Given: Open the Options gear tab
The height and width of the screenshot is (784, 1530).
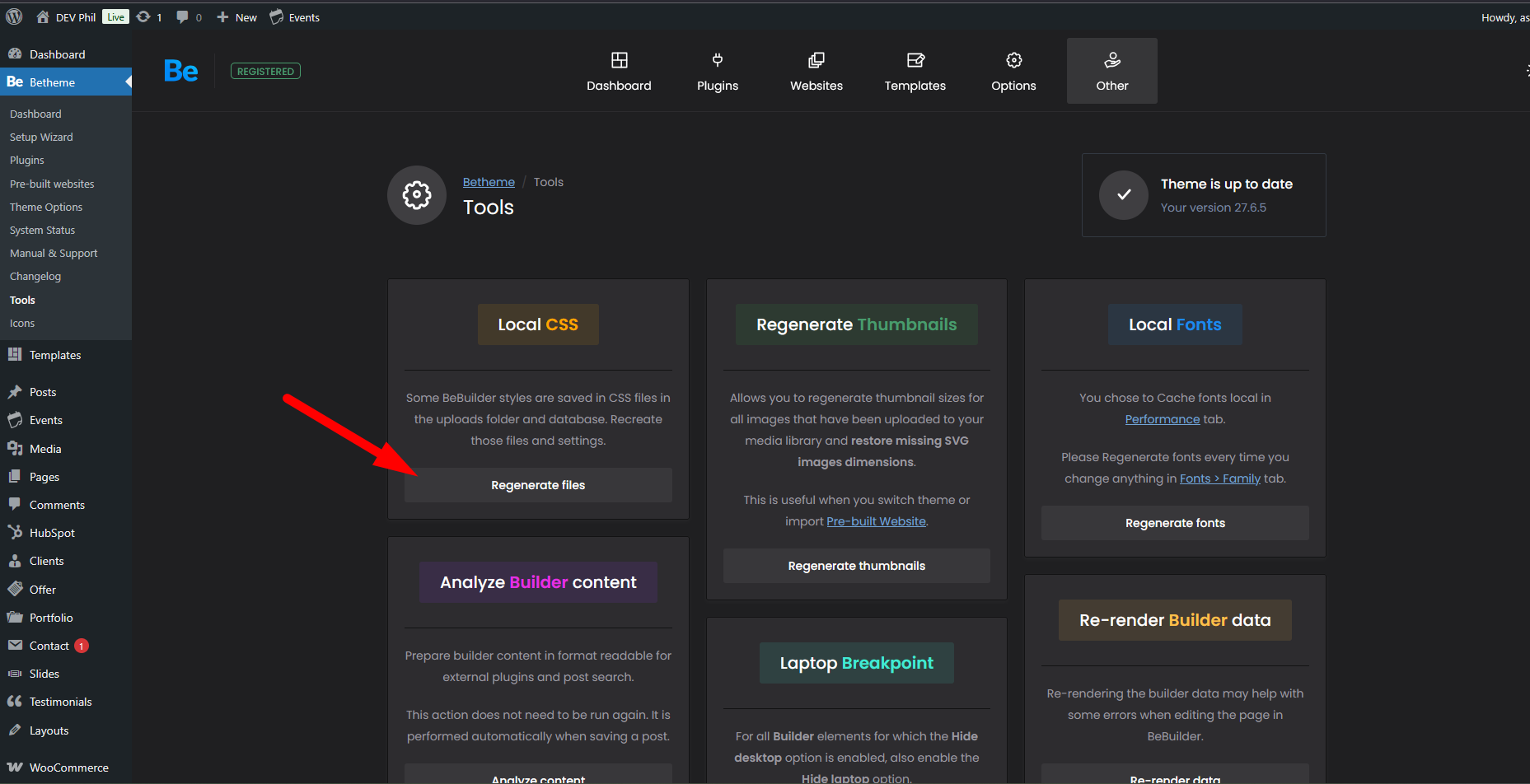Looking at the screenshot, I should click(x=1013, y=71).
